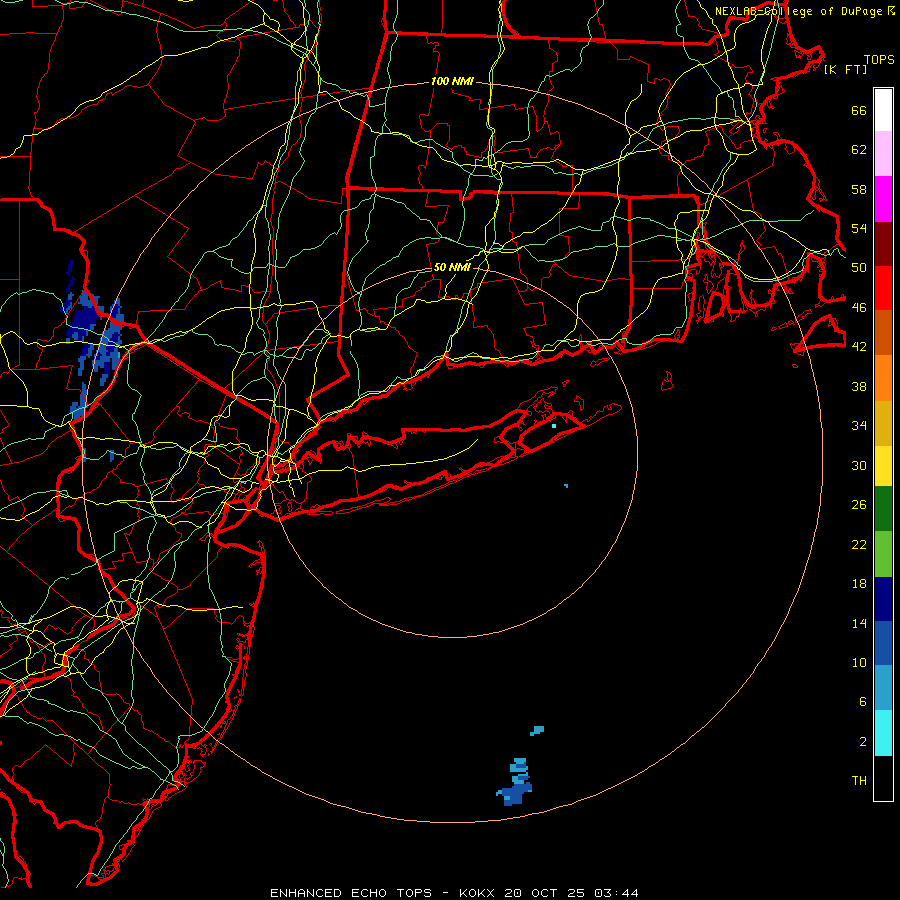
Task: Click the '2' legend value
Action: click(863, 742)
